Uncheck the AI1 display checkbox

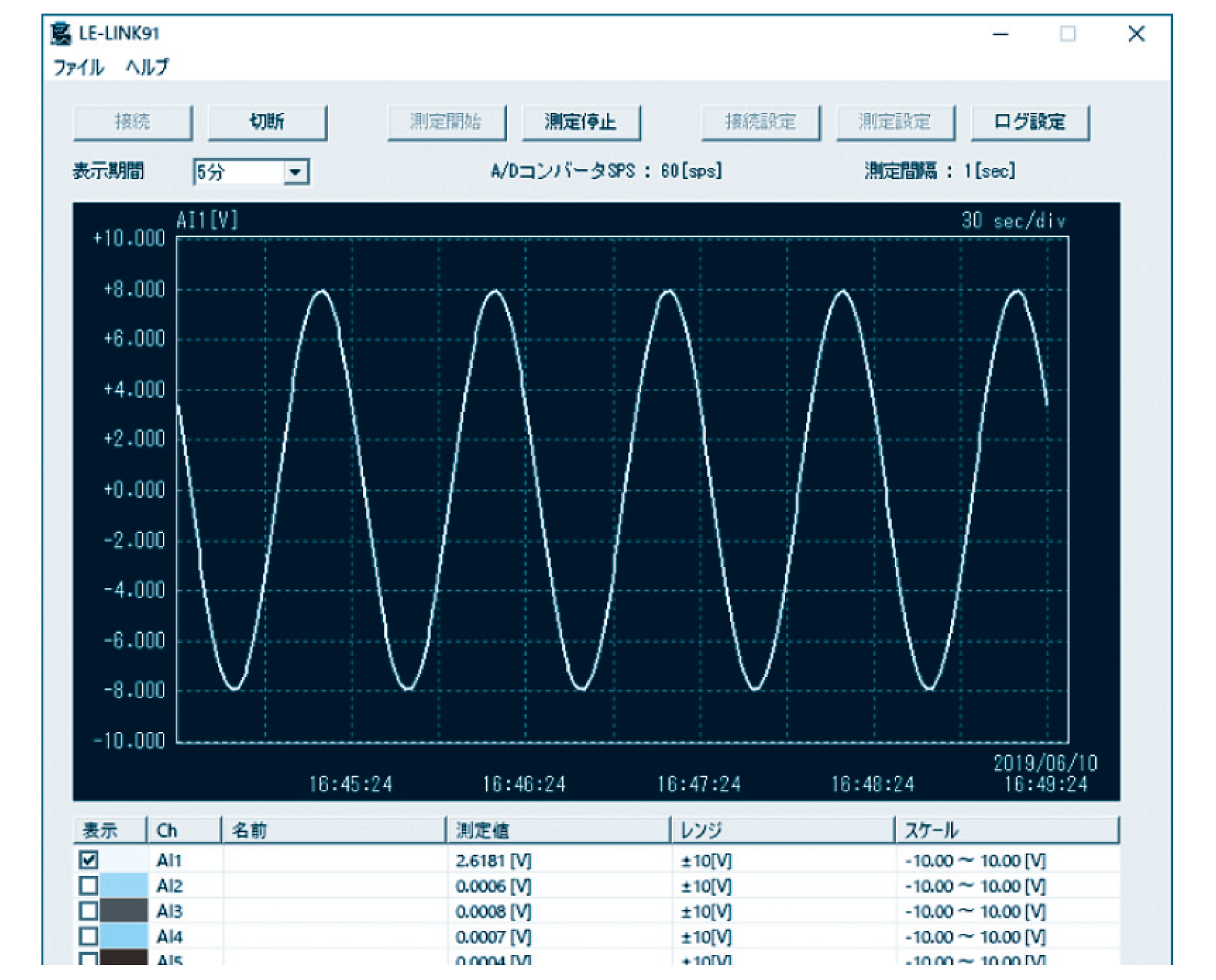(88, 860)
